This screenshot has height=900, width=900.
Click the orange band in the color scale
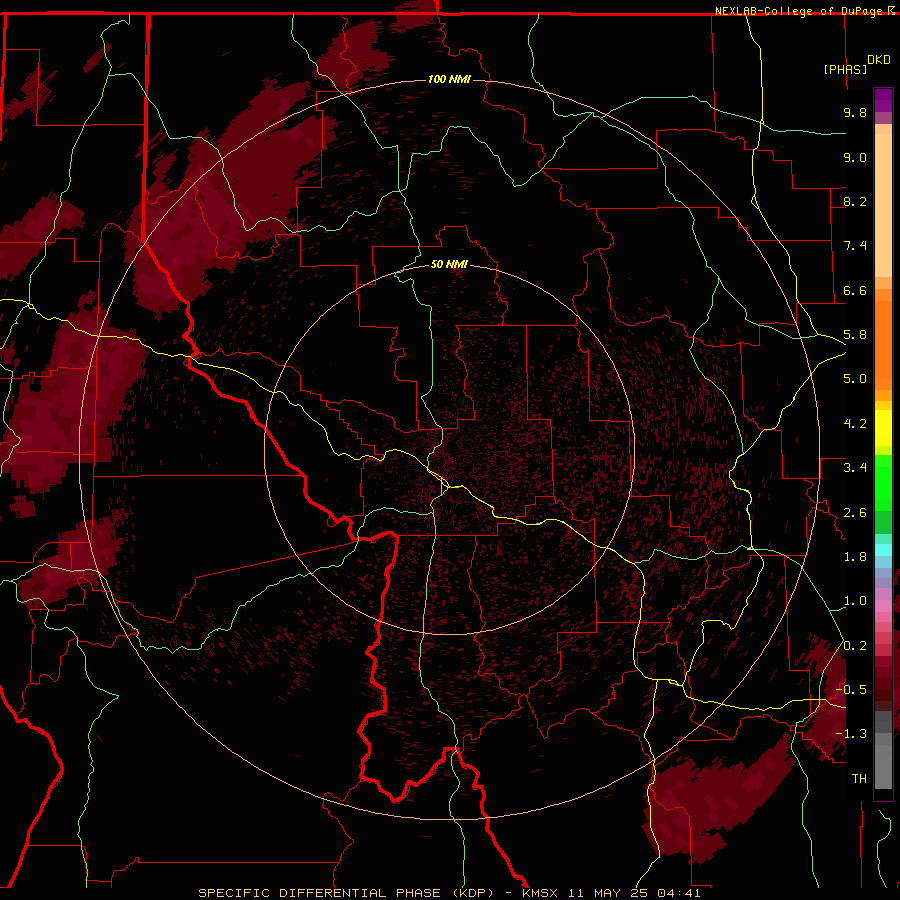click(x=883, y=344)
